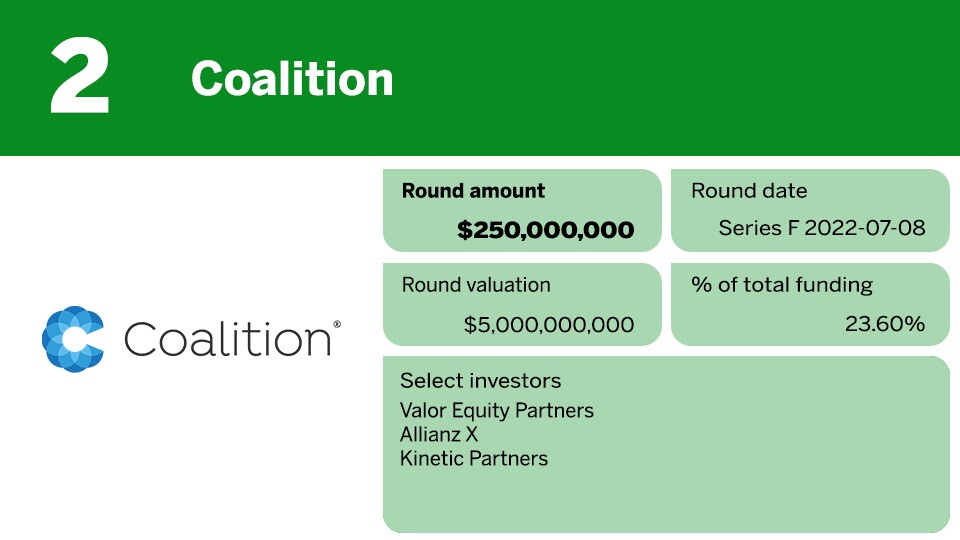Image resolution: width=960 pixels, height=540 pixels.
Task: Click the % of total funding label
Action: pyautogui.click(x=782, y=285)
